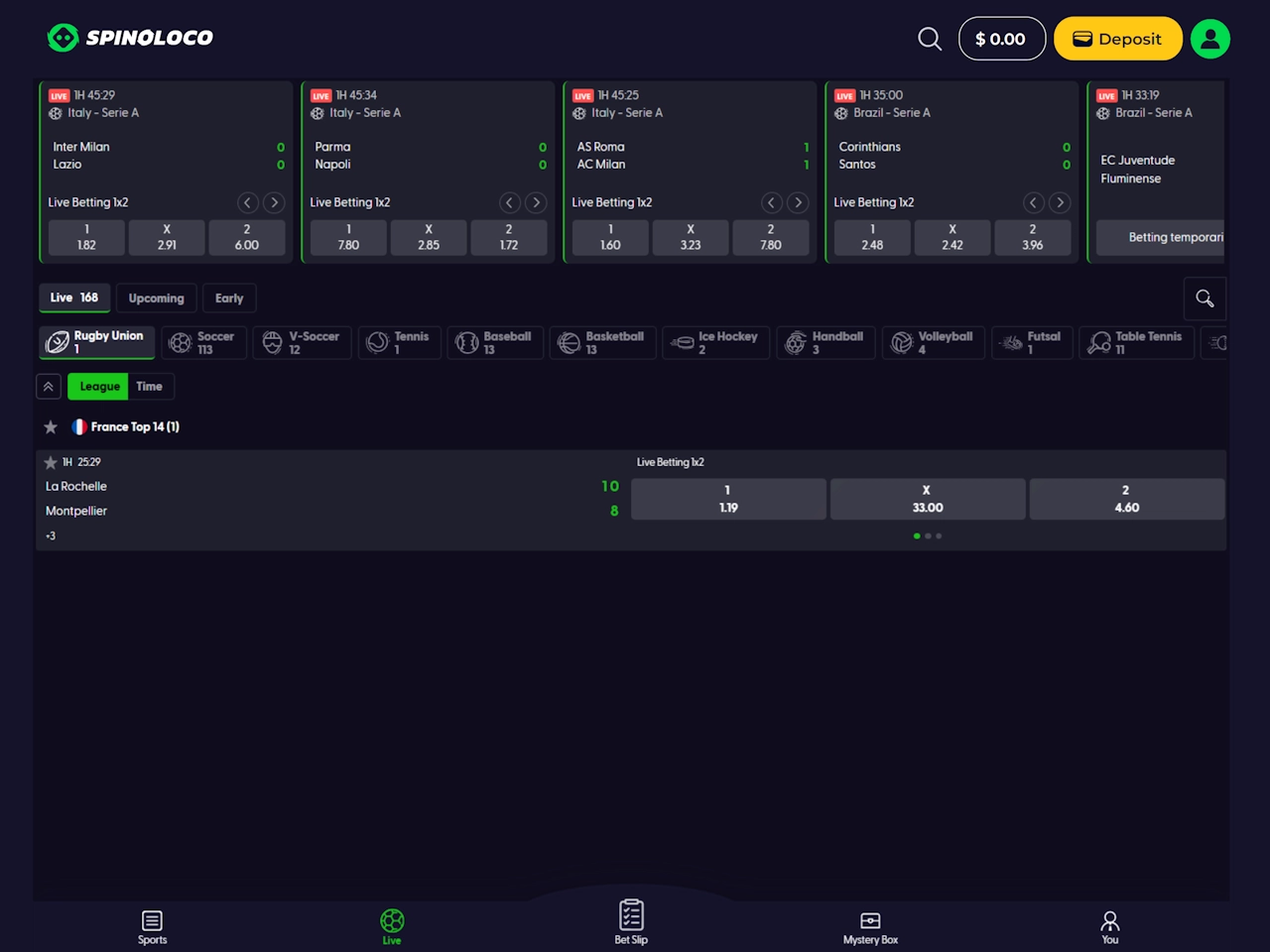Favorite the France Top 14 league star
The image size is (1270, 952).
[x=51, y=427]
